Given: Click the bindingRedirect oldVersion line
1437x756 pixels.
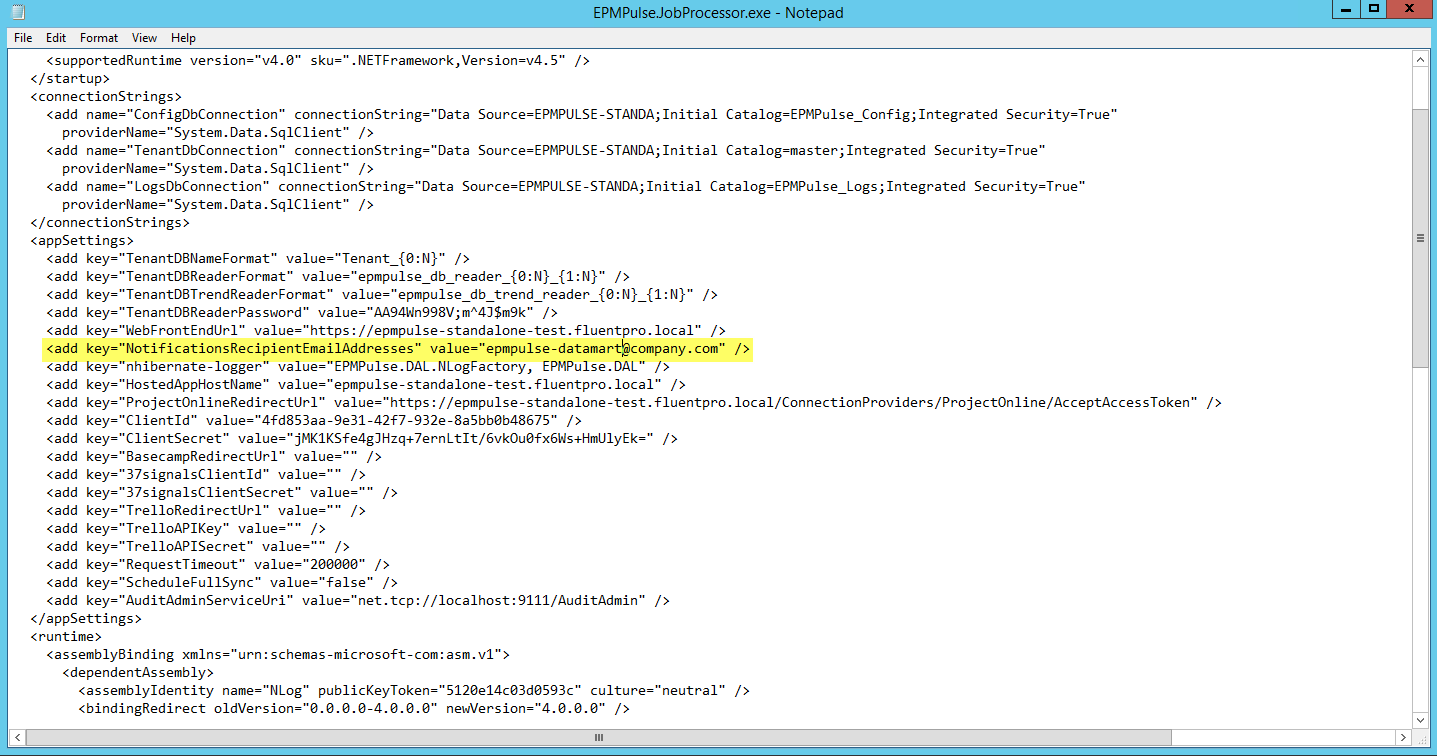Looking at the screenshot, I should [x=354, y=708].
